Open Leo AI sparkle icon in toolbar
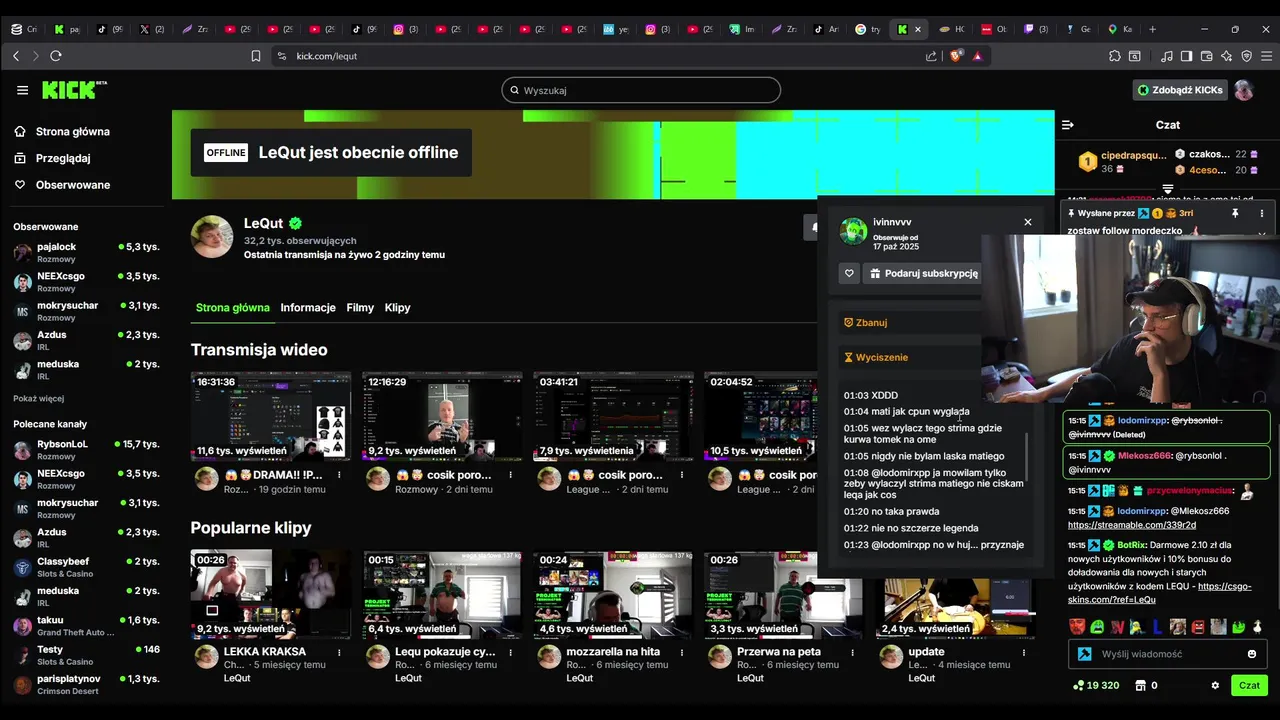This screenshot has width=1280, height=720. [1226, 56]
